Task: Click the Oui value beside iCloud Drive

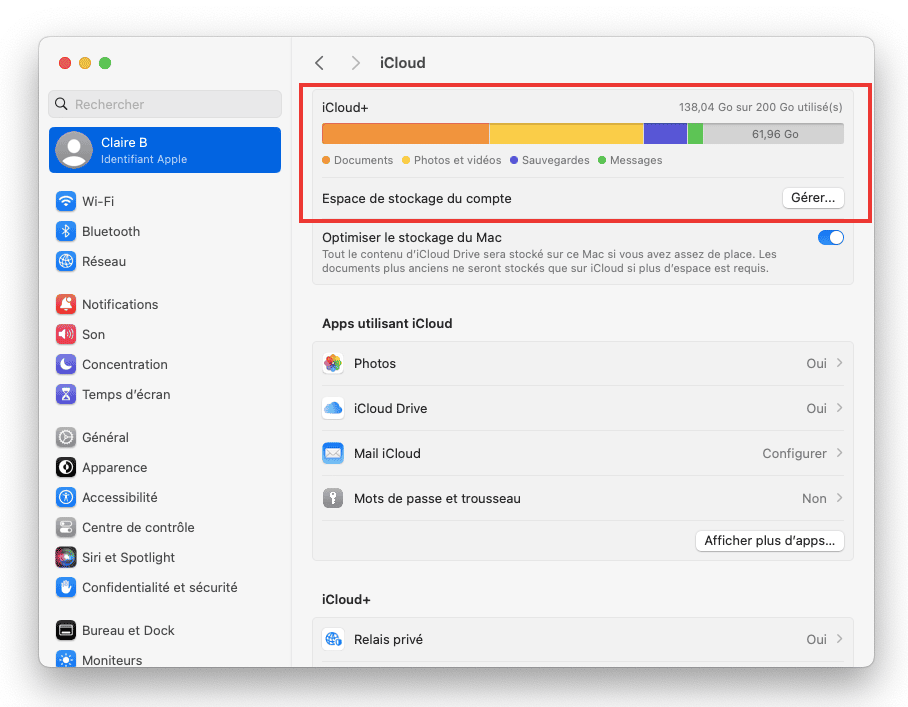Action: pyautogui.click(x=817, y=409)
